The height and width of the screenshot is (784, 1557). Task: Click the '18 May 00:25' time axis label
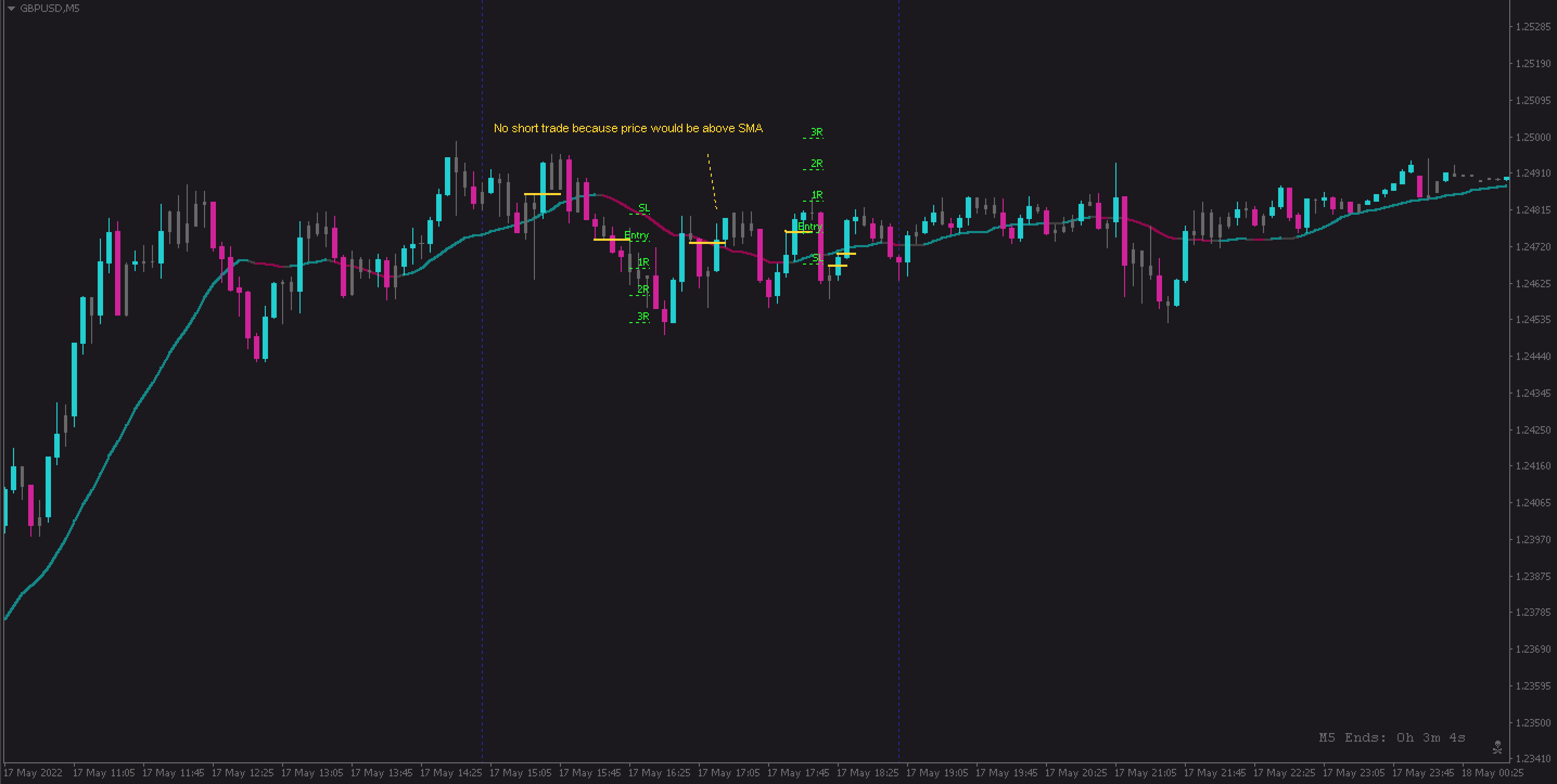point(1492,773)
